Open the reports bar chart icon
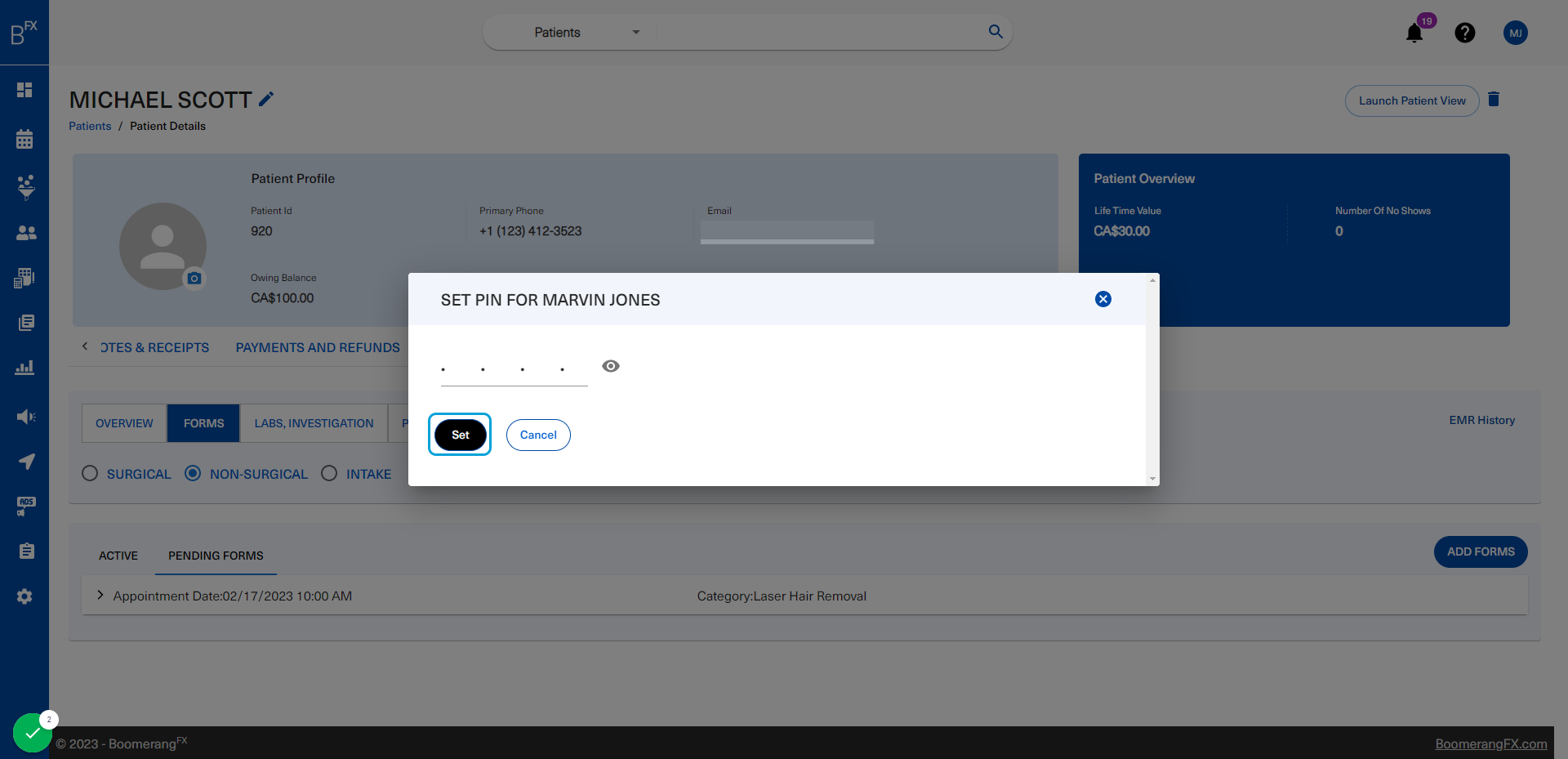The height and width of the screenshot is (759, 1568). coord(24,368)
